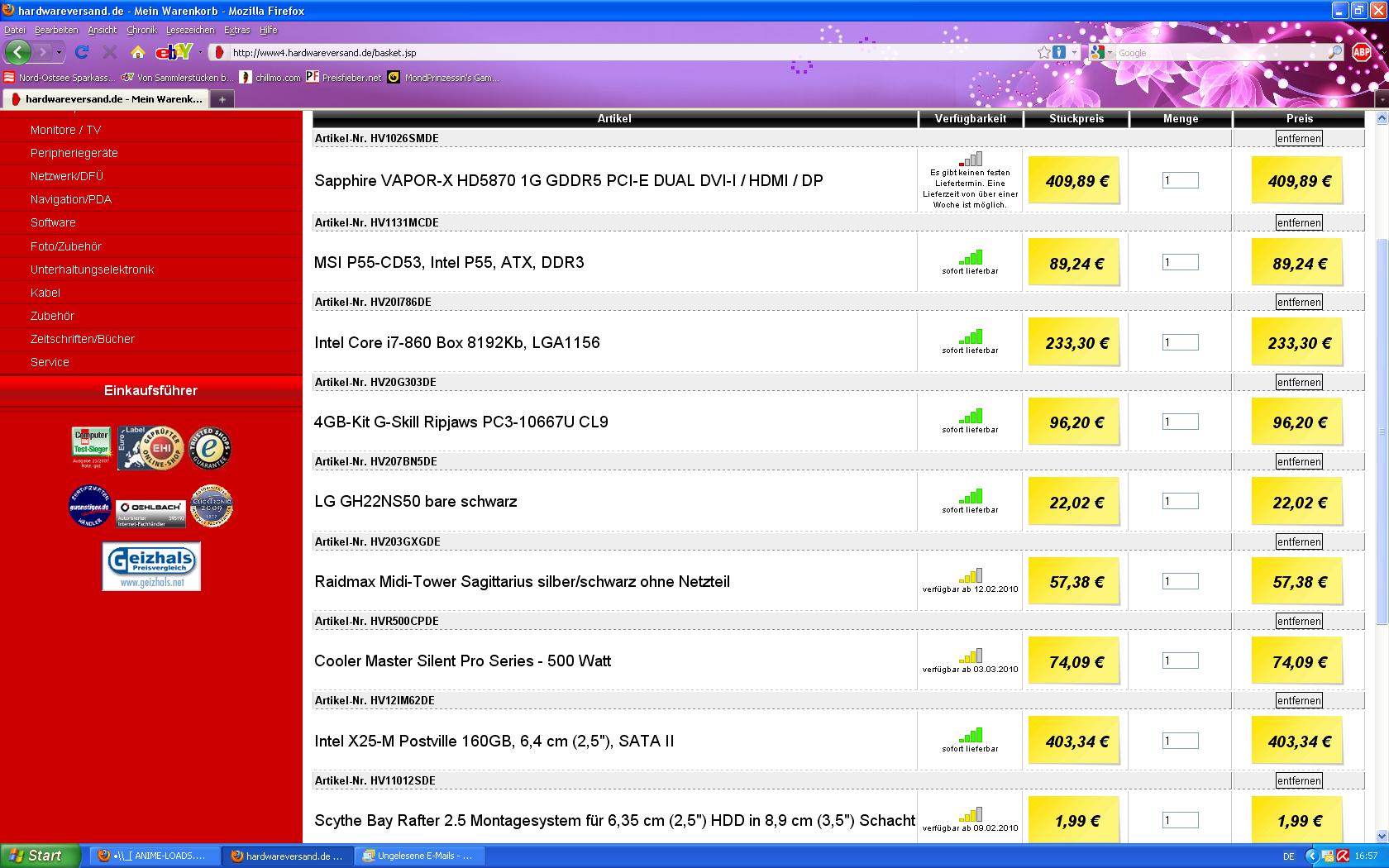Open the Preisfieber.net bookmark
Image resolution: width=1389 pixels, height=868 pixels.
344,78
